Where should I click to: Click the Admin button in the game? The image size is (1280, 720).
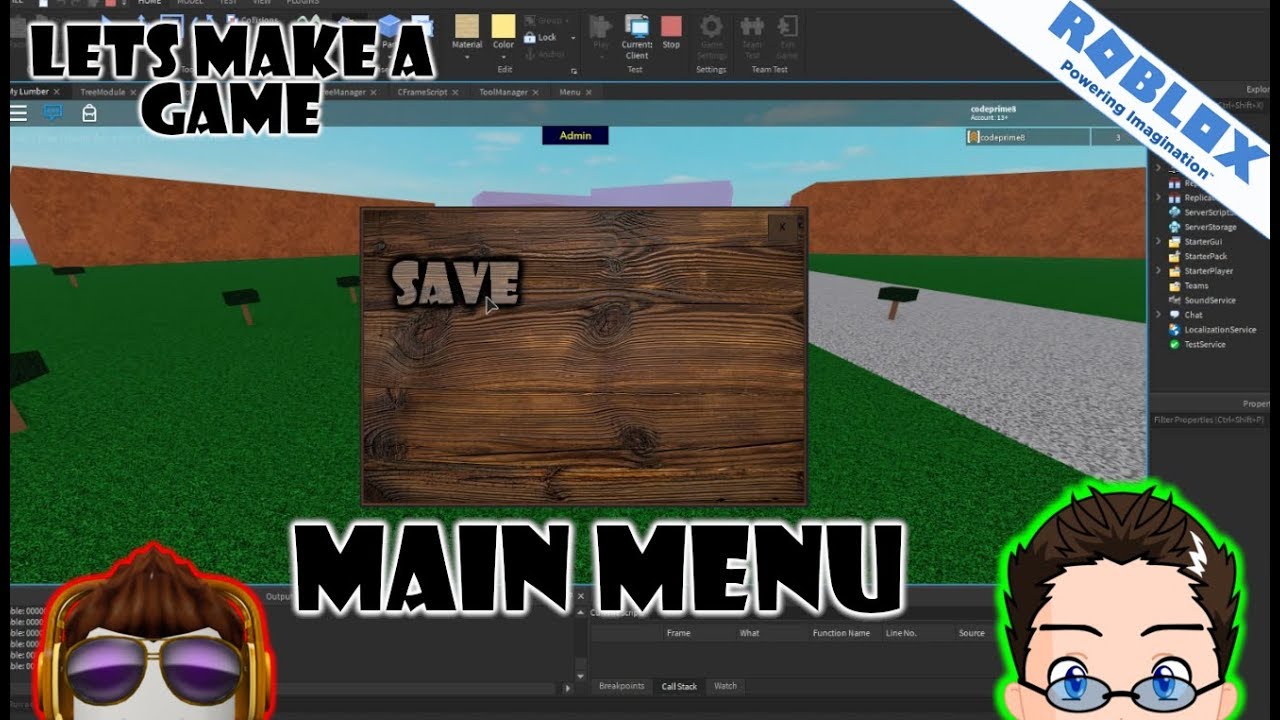(x=575, y=136)
